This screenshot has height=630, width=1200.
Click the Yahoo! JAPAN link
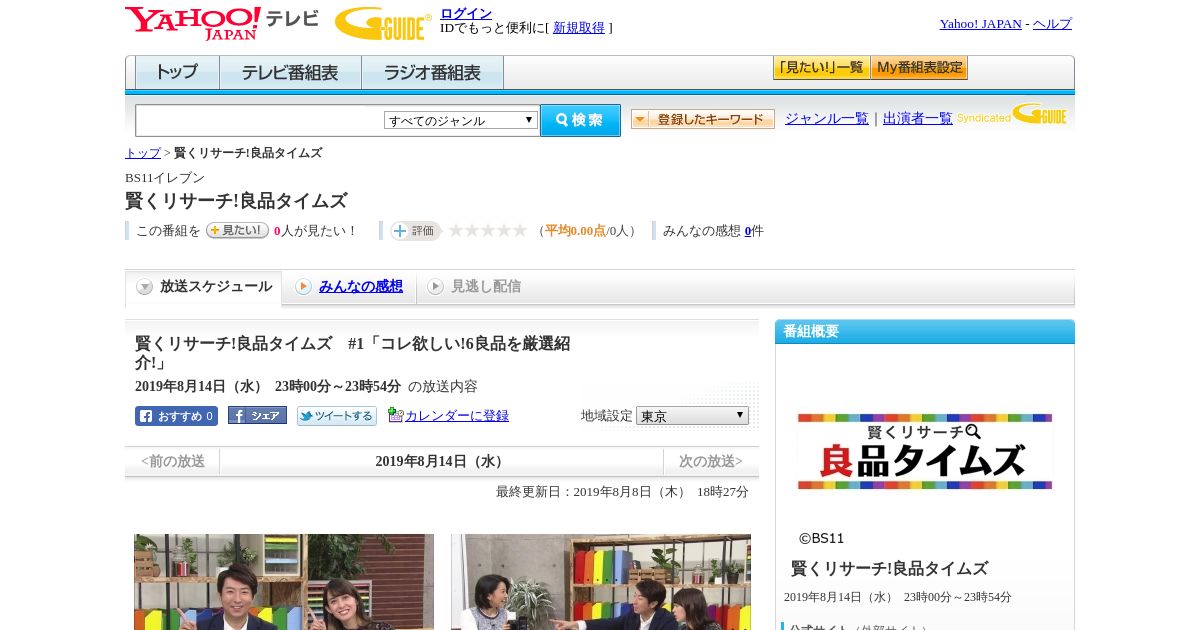(981, 24)
